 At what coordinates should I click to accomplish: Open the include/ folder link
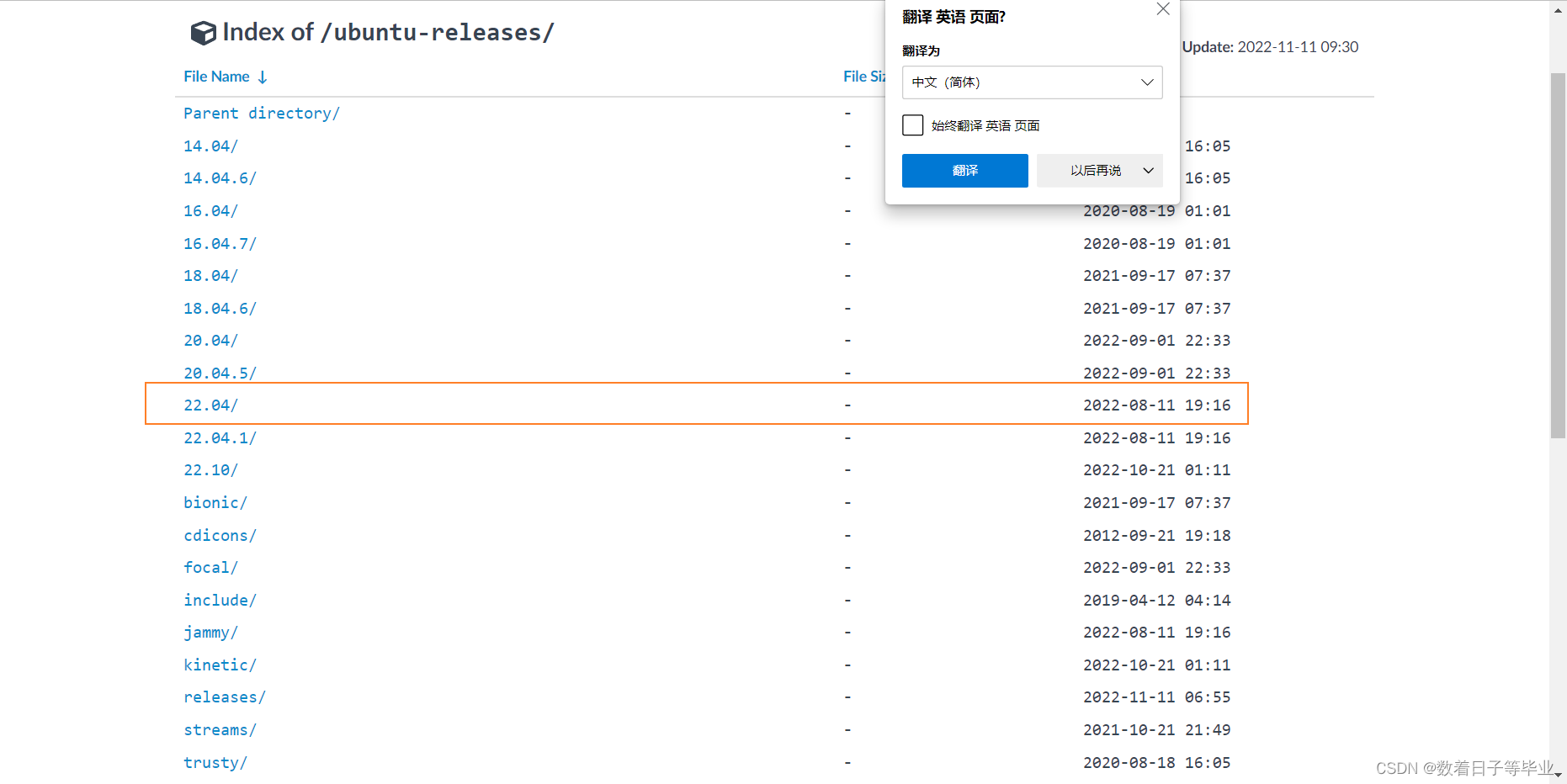(220, 601)
